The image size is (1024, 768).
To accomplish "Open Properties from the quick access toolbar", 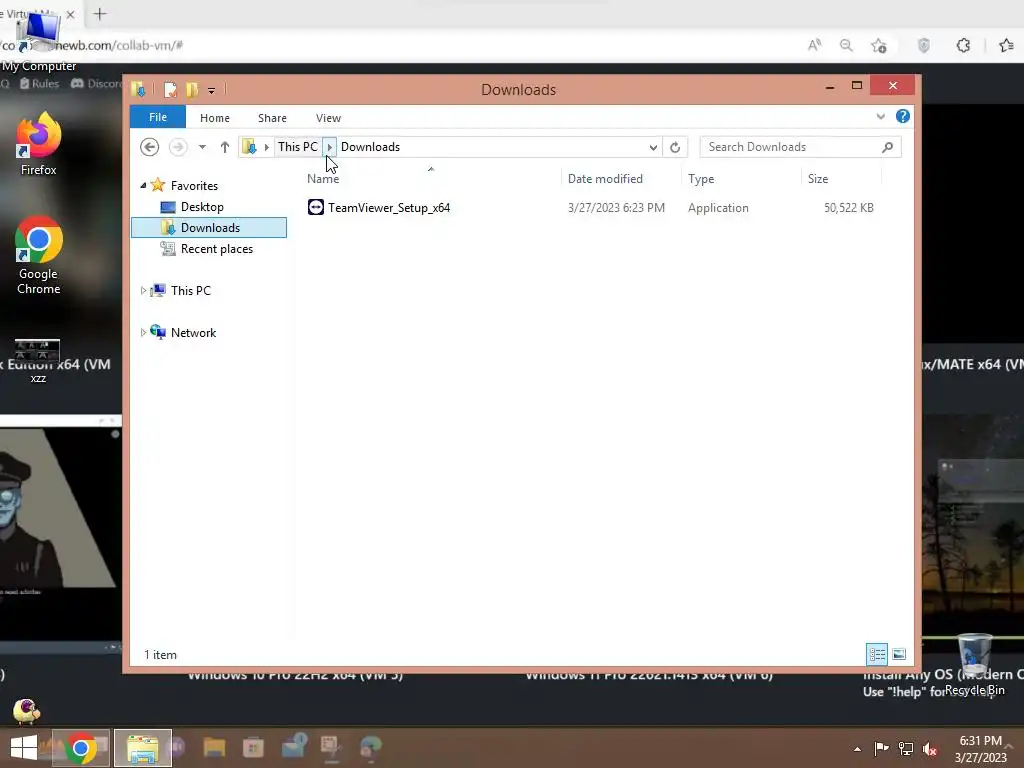I will click(x=170, y=89).
